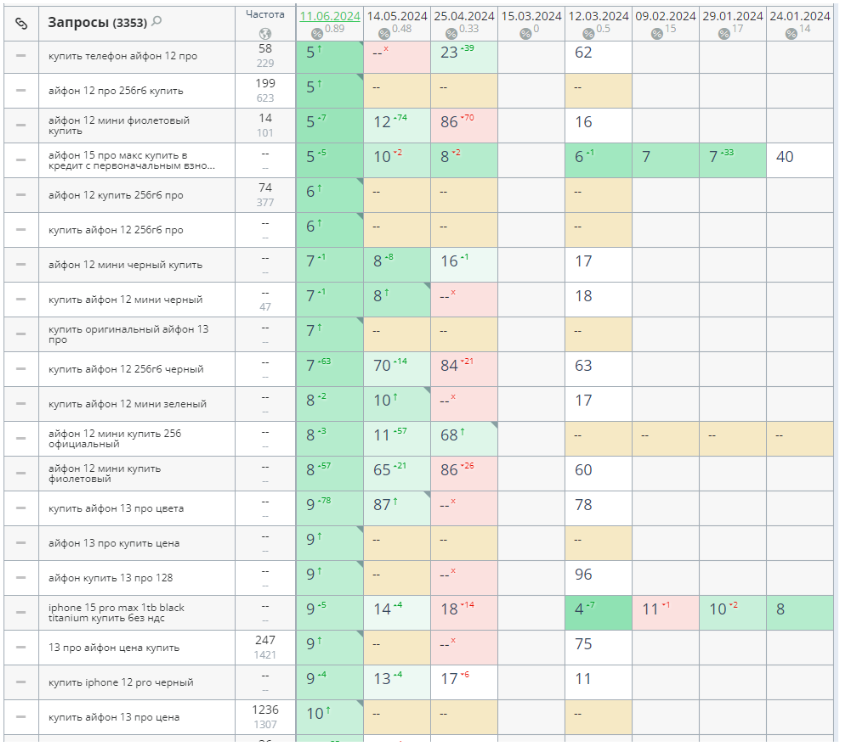Select the 12.03.2024 column header
This screenshot has width=847, height=747.
click(599, 16)
